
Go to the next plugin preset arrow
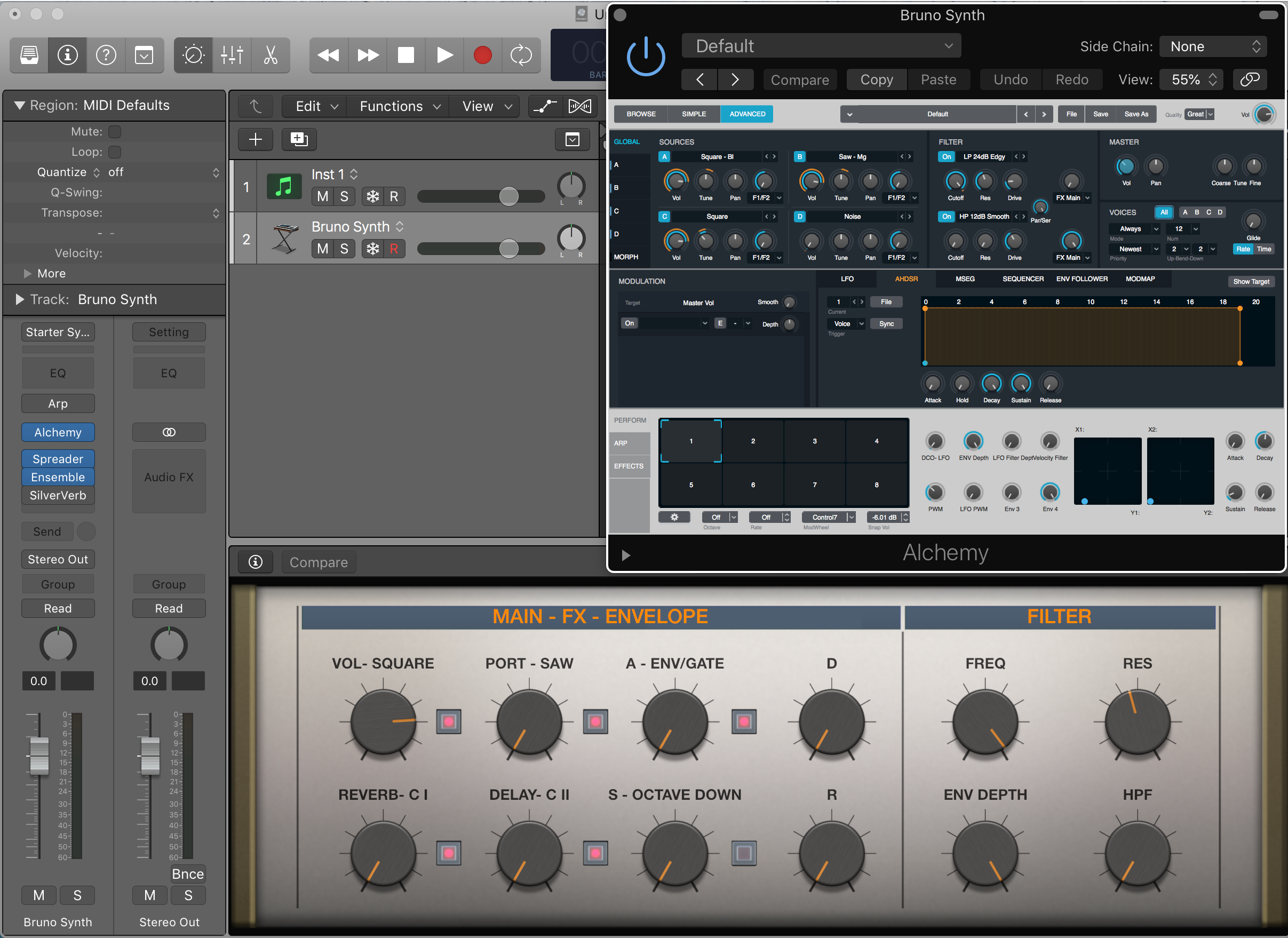click(735, 80)
